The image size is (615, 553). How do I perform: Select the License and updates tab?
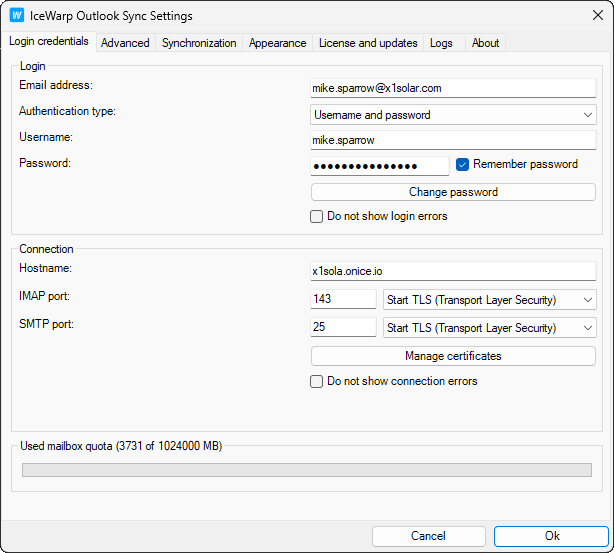(x=368, y=43)
